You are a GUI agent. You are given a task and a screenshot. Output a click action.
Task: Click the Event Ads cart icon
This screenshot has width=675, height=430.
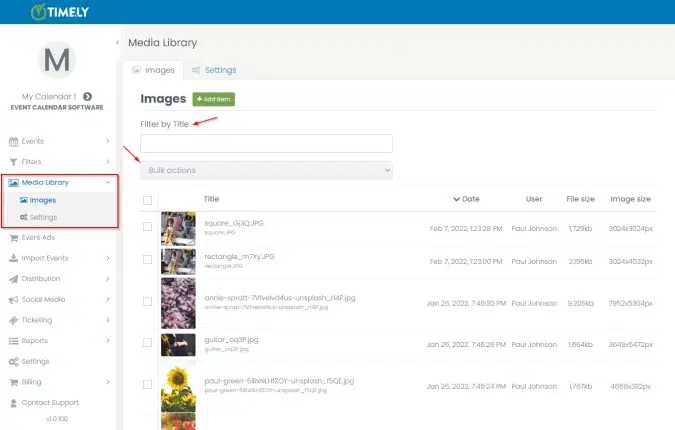(x=14, y=238)
